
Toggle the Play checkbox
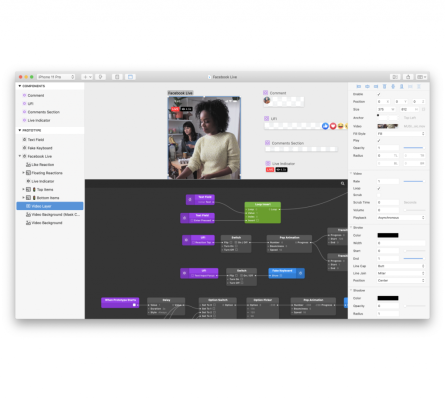(379, 140)
